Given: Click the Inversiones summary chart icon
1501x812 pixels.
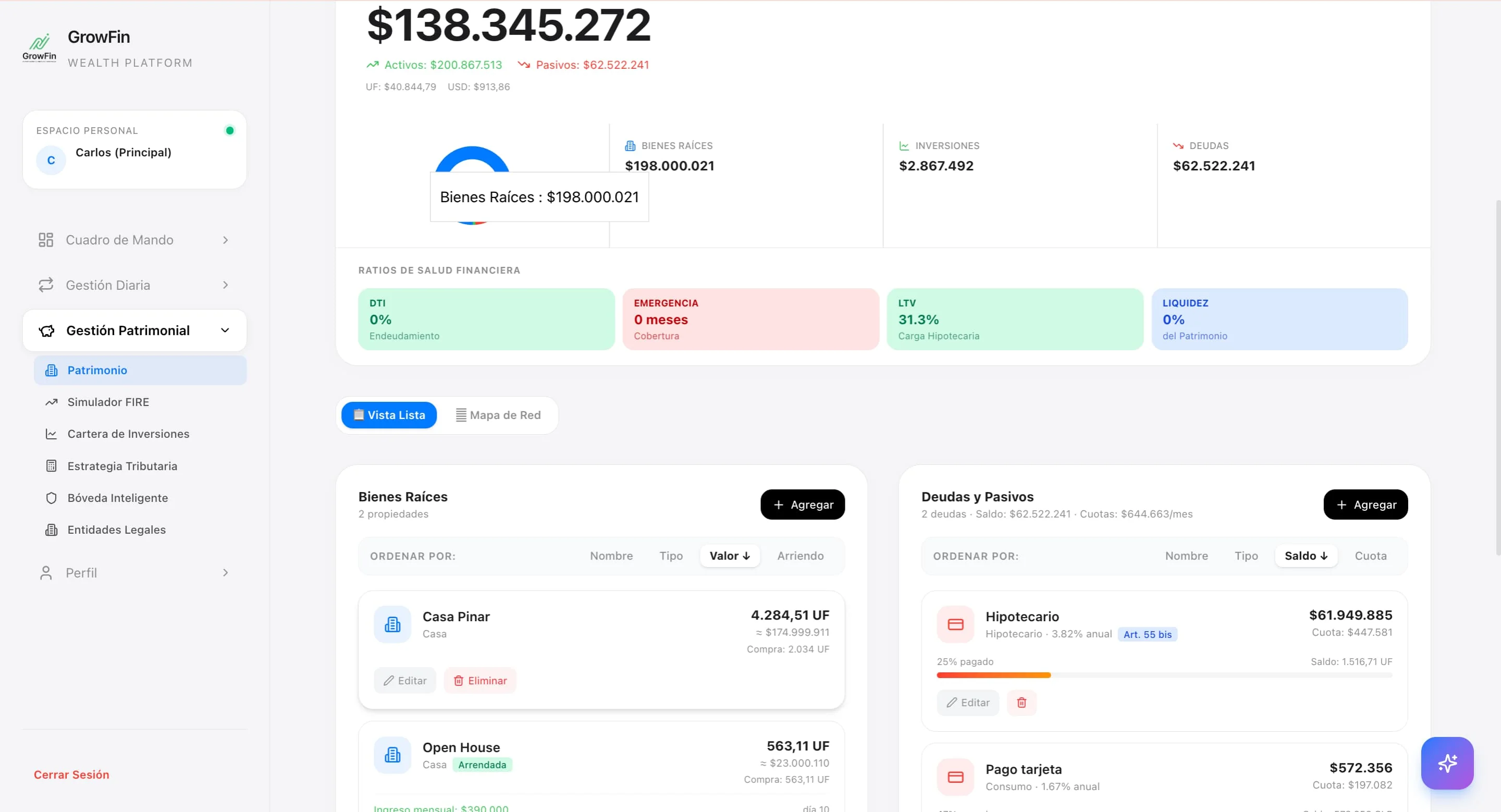Looking at the screenshot, I should [904, 145].
